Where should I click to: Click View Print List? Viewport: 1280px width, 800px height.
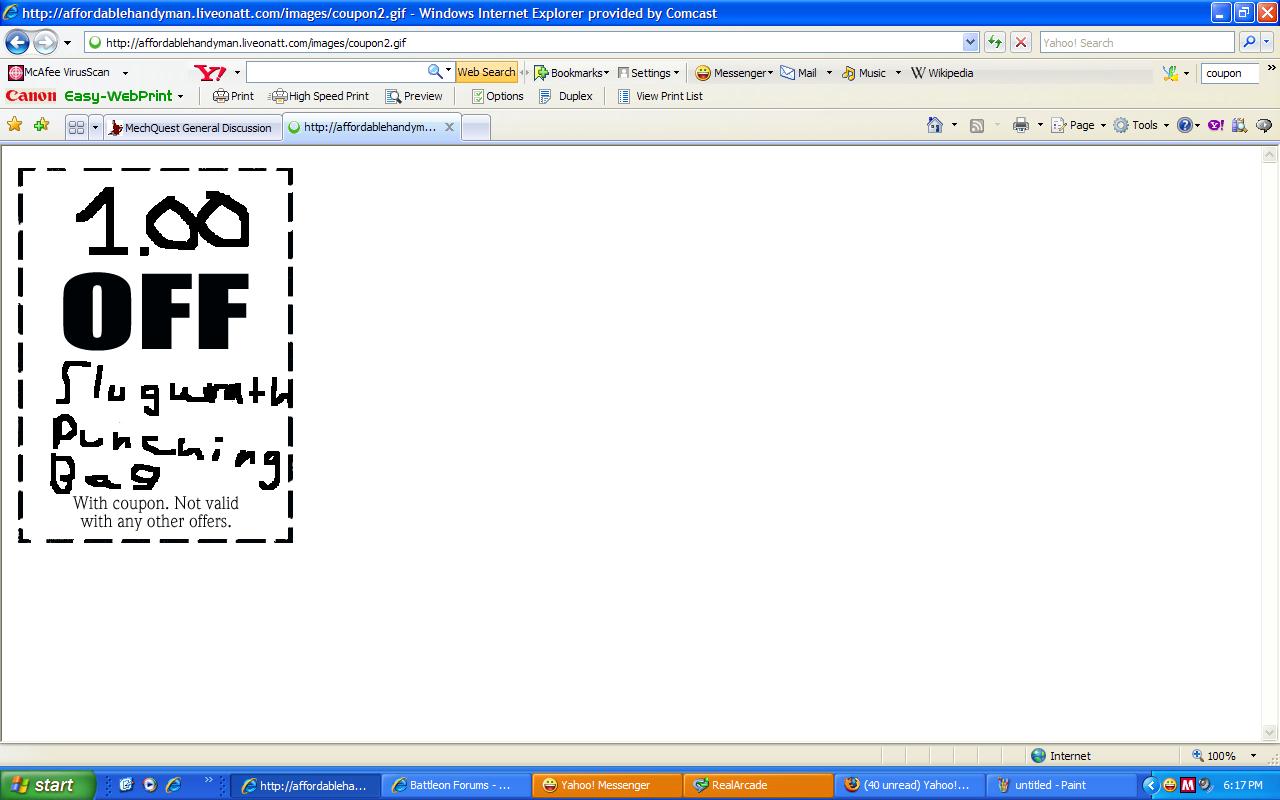point(660,96)
